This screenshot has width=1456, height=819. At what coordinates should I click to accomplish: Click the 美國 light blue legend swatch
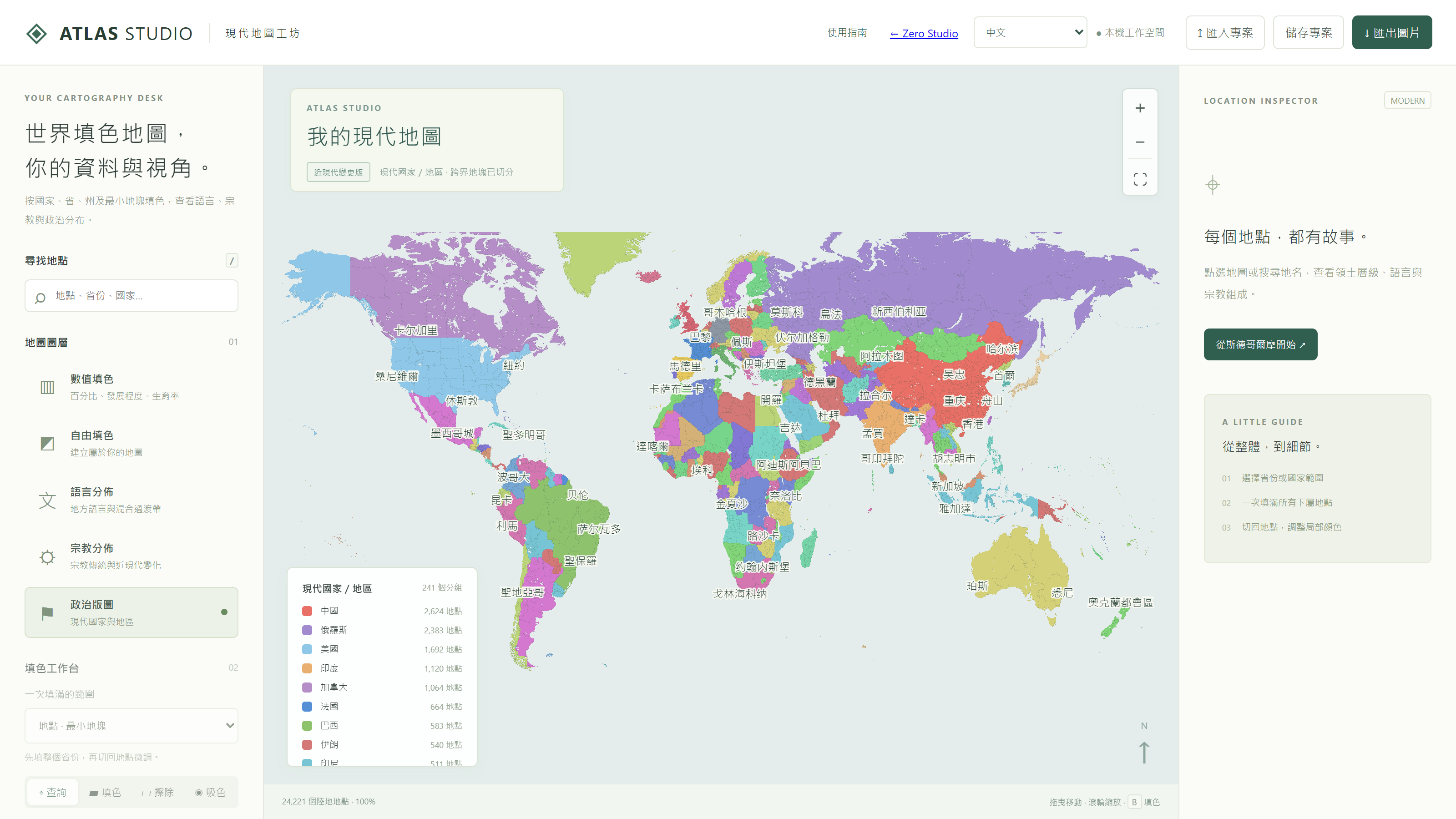tap(307, 649)
